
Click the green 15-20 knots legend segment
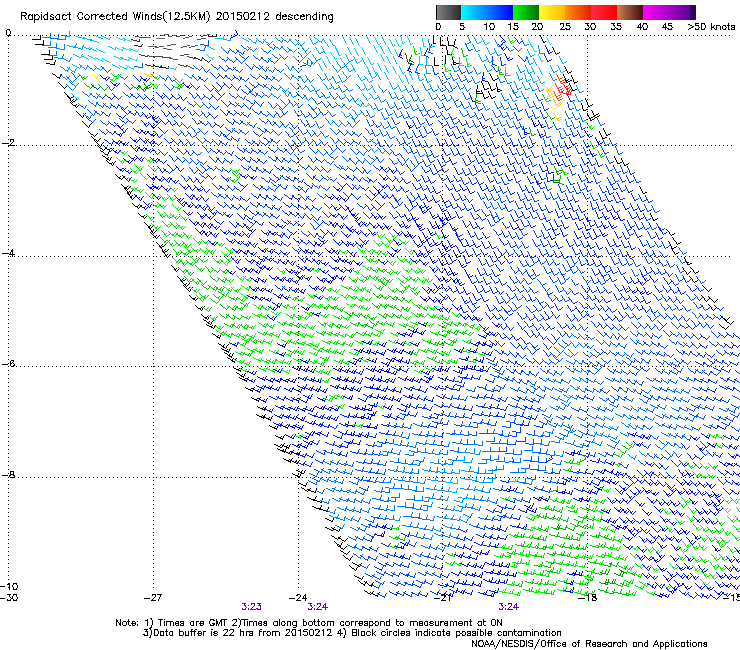pos(526,12)
